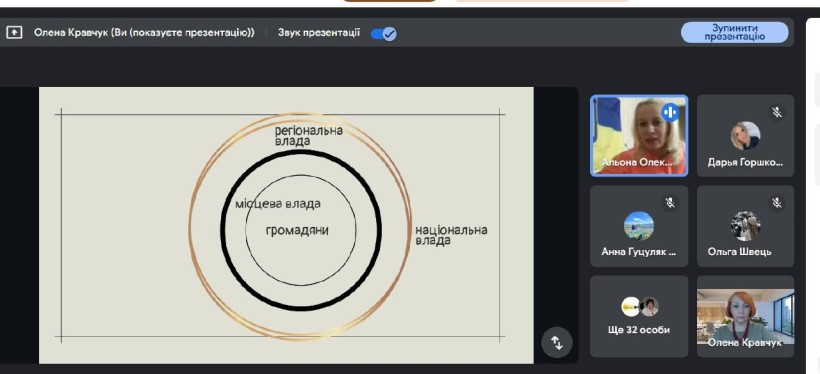
Task: Select Альона Олек video tile
Action: 639,135
